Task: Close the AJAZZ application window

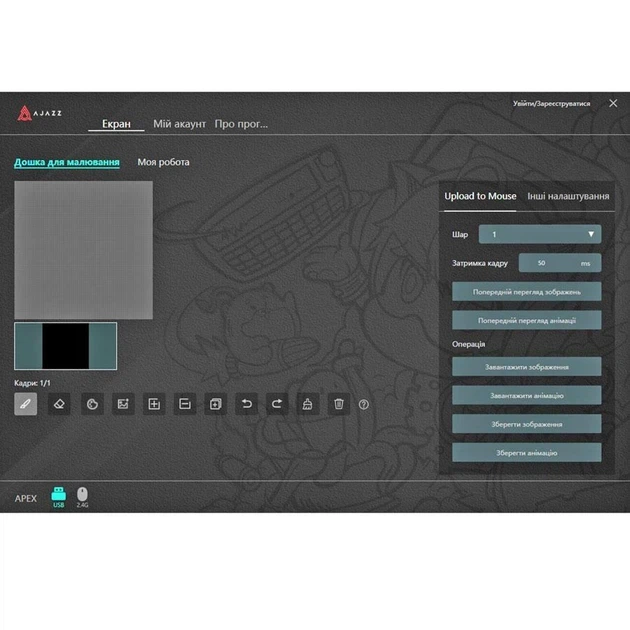Action: 613,103
